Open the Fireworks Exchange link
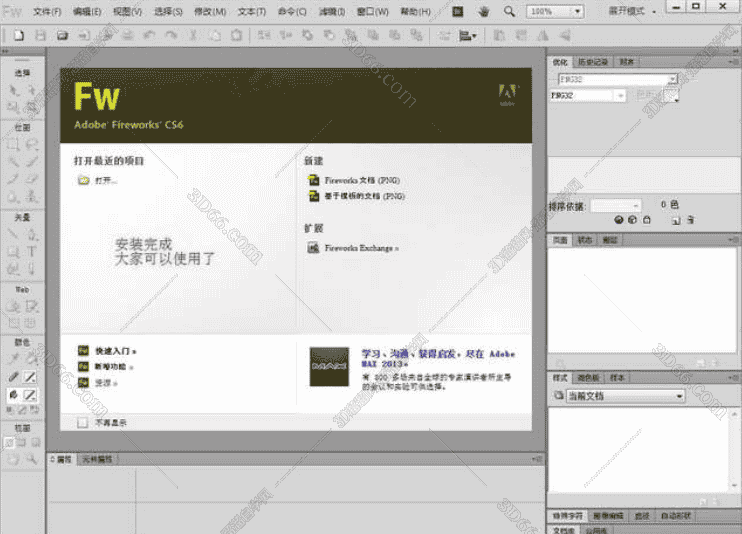Image resolution: width=742 pixels, height=534 pixels. click(360, 247)
